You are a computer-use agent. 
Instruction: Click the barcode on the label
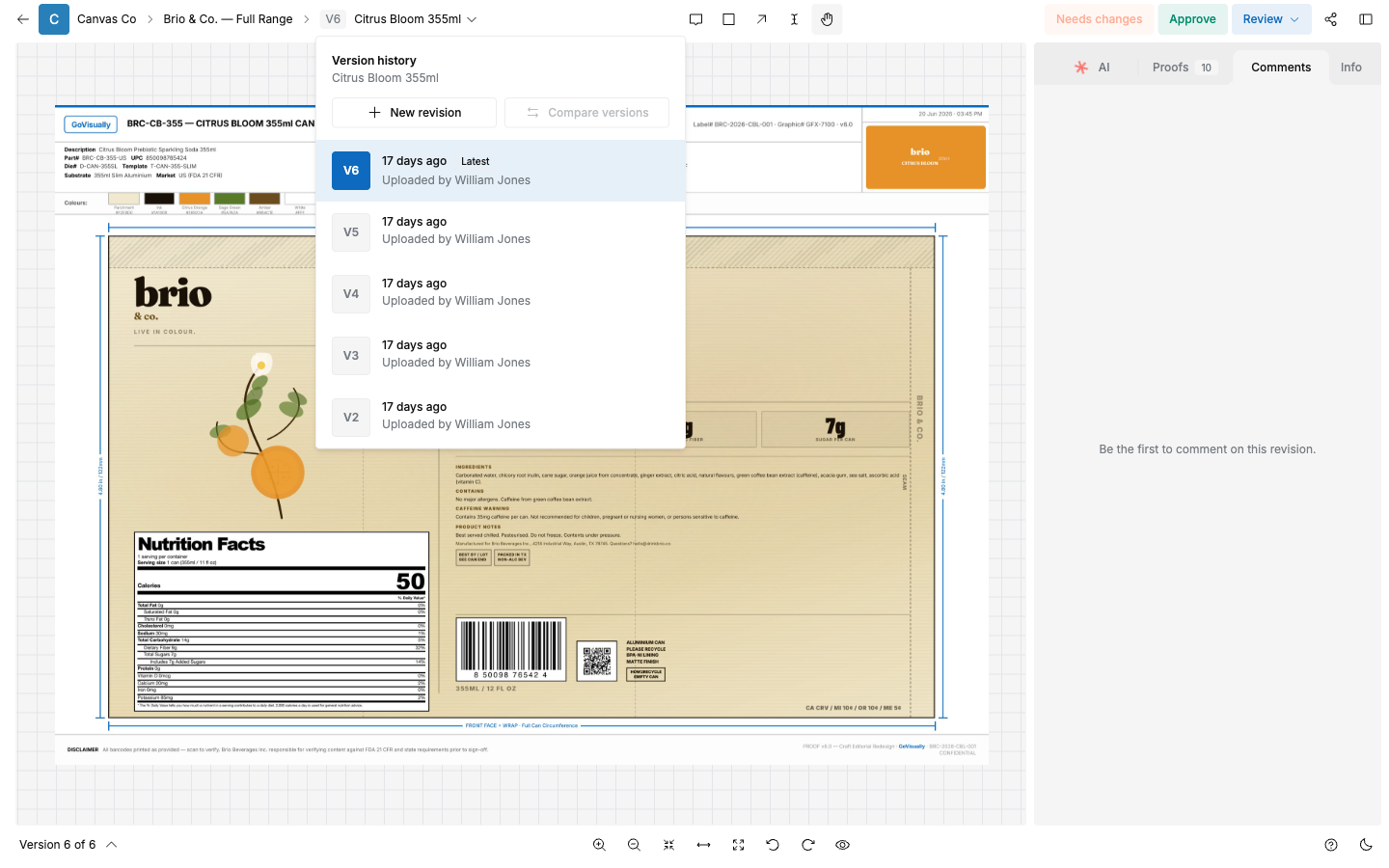click(x=510, y=650)
